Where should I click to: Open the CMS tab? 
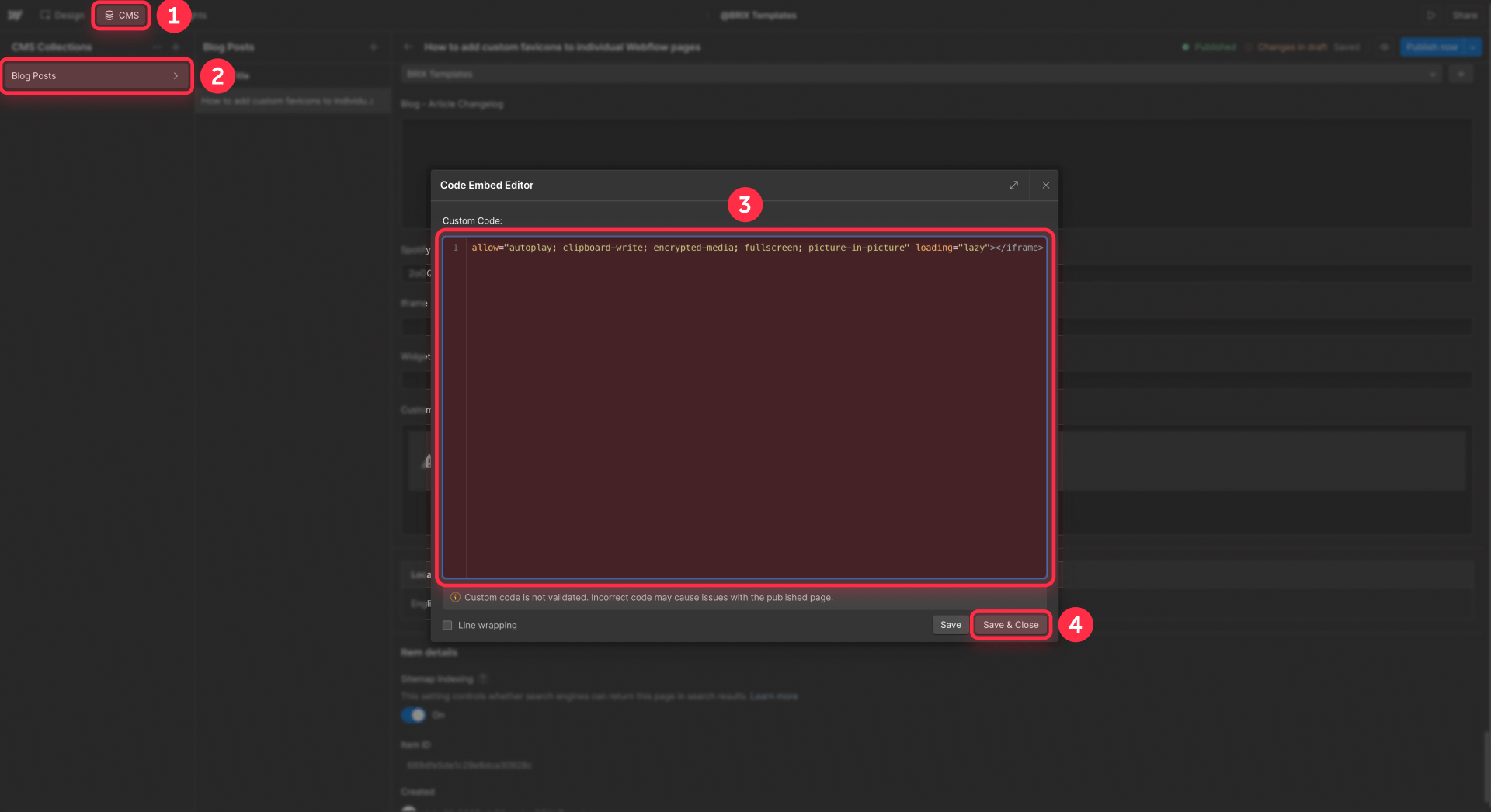120,15
